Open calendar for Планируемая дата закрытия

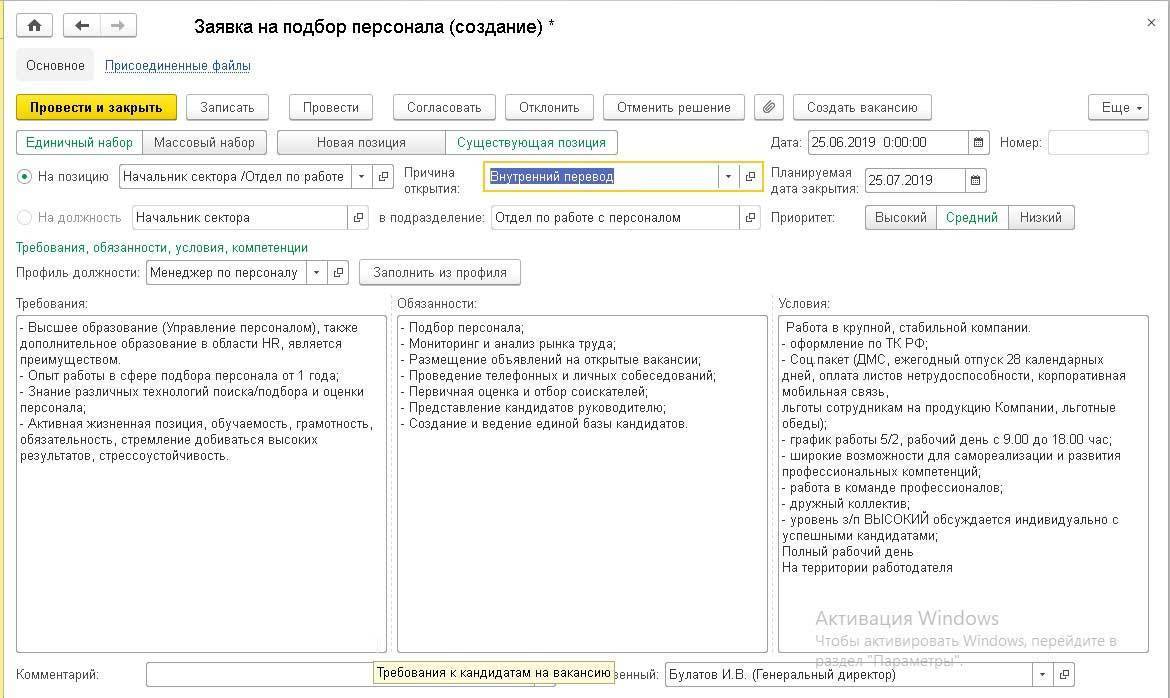[x=976, y=181]
